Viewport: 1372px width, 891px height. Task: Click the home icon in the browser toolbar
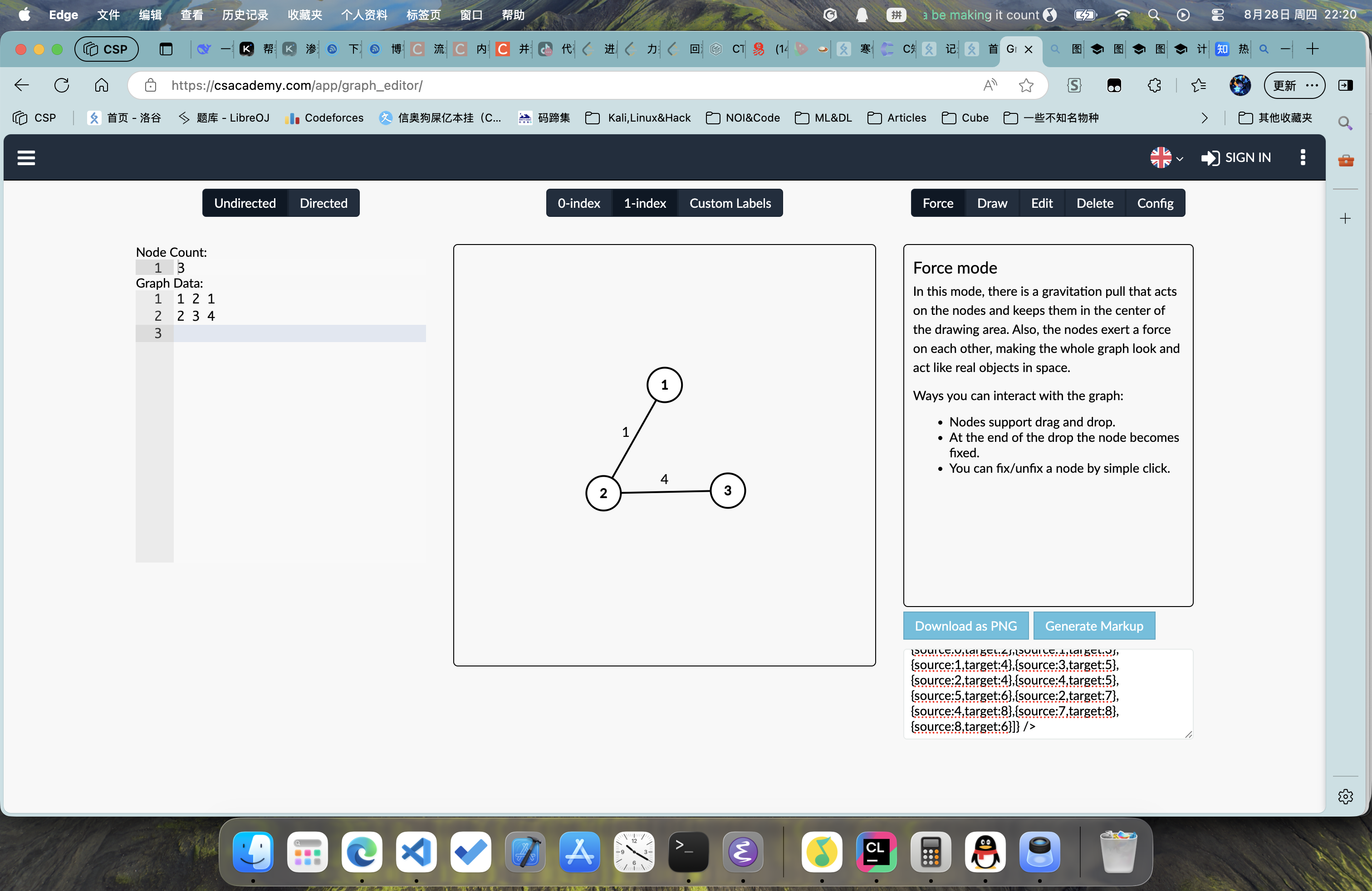pyautogui.click(x=102, y=85)
